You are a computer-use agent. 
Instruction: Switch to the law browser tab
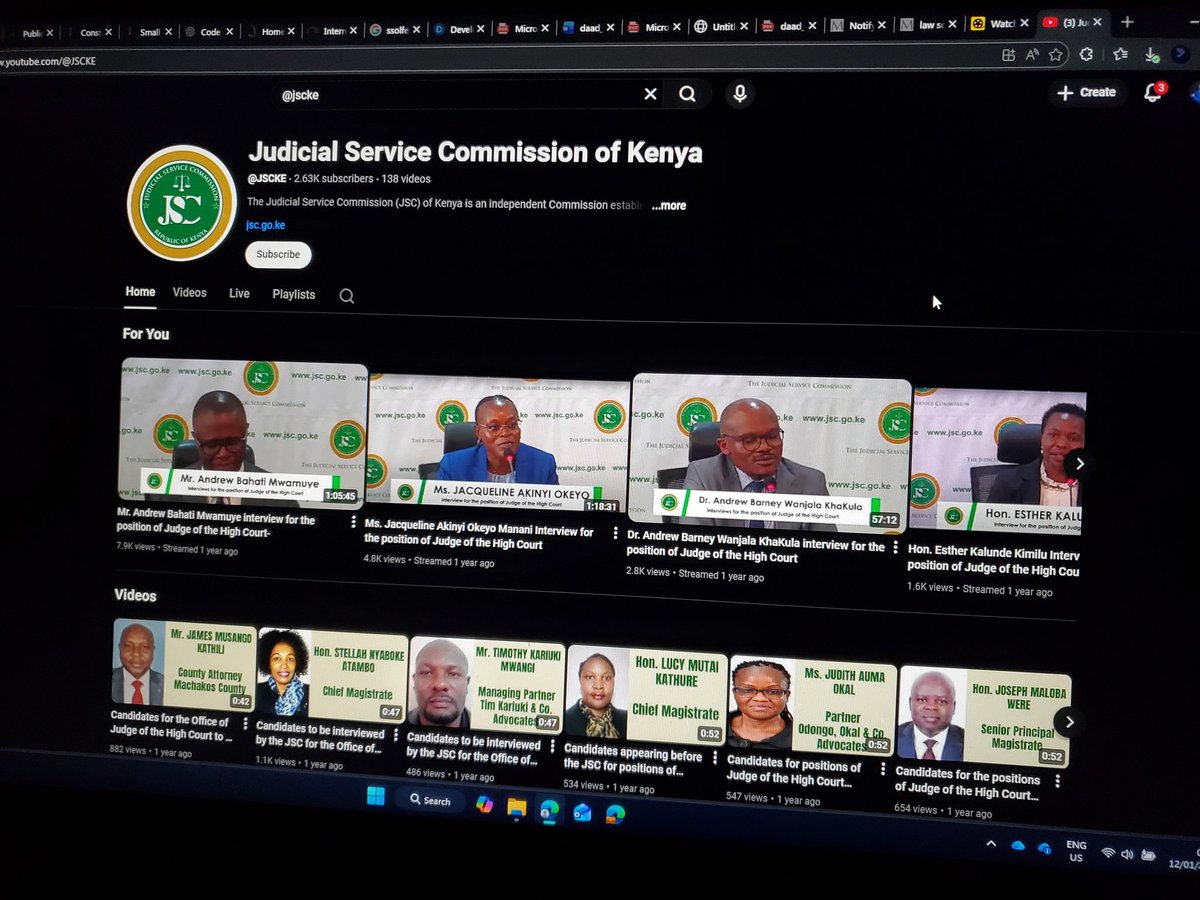click(x=929, y=25)
